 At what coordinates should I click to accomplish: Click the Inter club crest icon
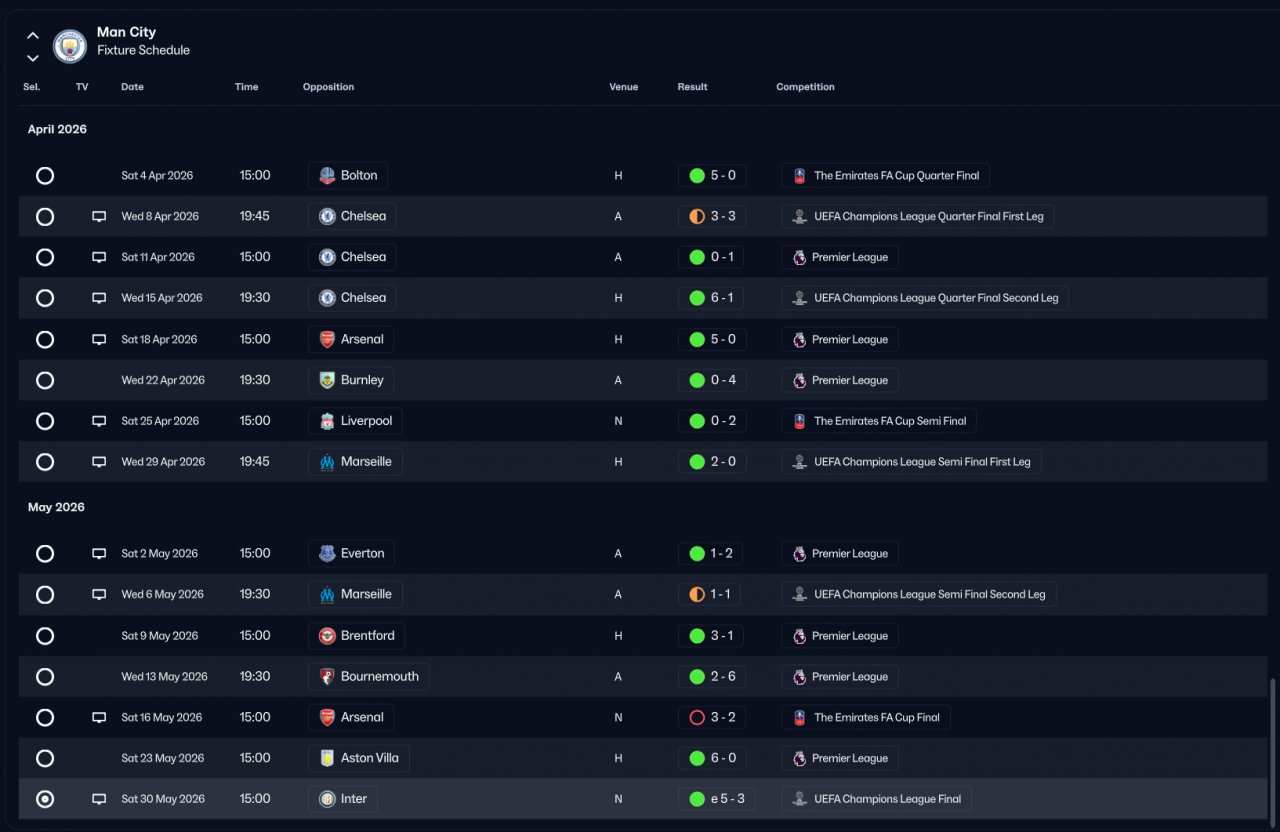click(x=327, y=799)
